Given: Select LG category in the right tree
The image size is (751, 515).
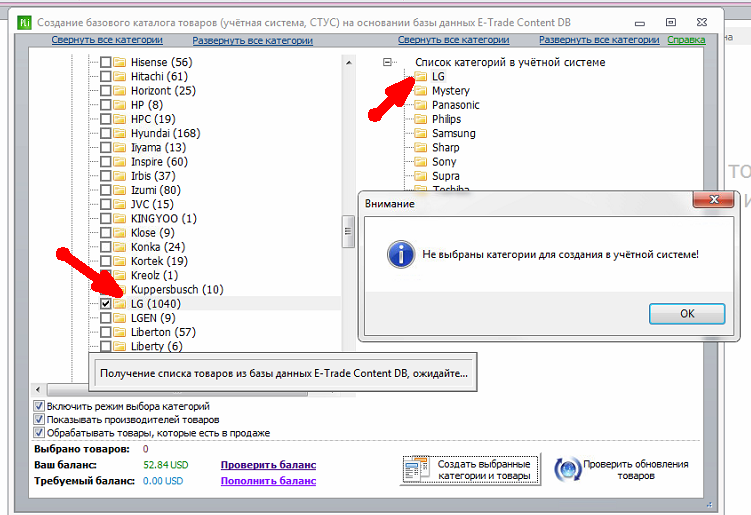Looking at the screenshot, I should tap(438, 77).
